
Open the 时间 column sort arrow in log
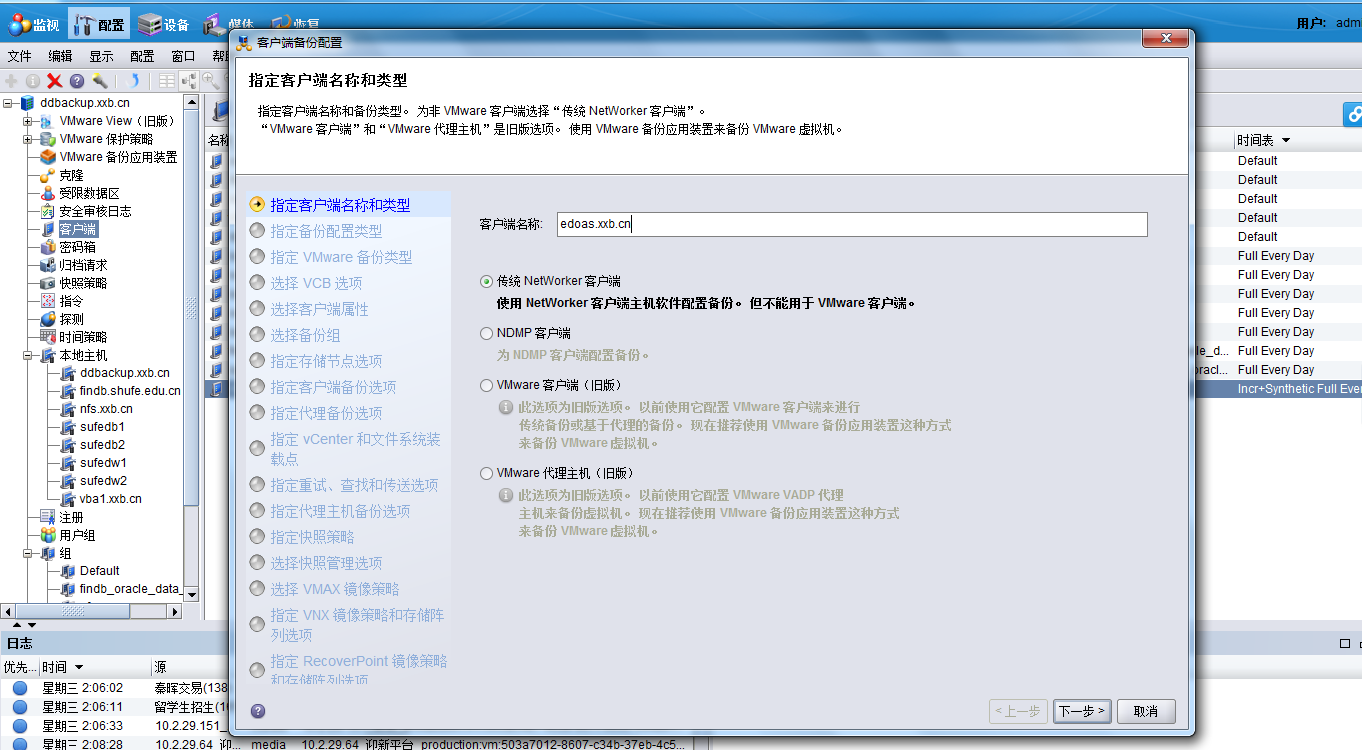(x=79, y=667)
